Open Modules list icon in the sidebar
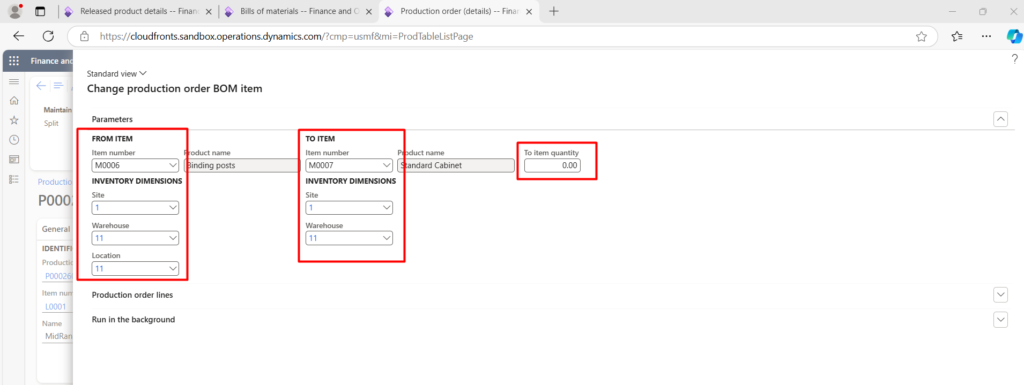The width and height of the screenshot is (1024, 385). click(14, 179)
